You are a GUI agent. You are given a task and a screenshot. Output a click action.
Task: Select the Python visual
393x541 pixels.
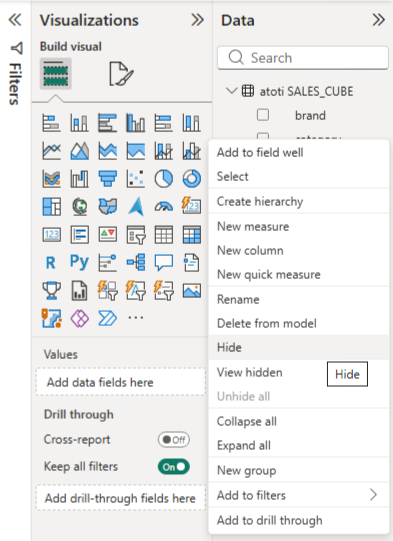79,263
